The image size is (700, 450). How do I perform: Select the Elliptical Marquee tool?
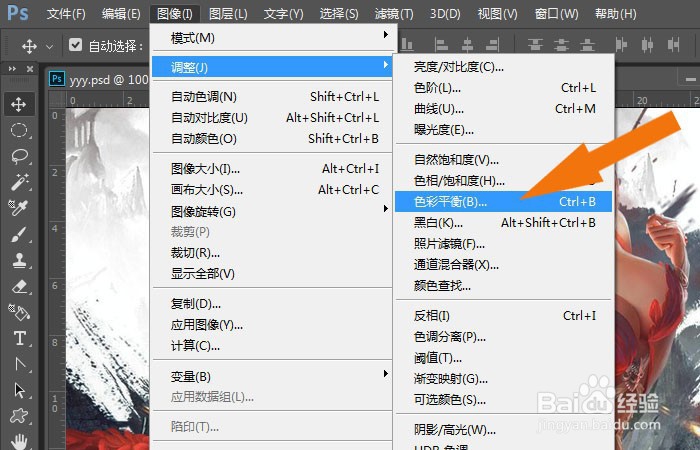point(18,130)
